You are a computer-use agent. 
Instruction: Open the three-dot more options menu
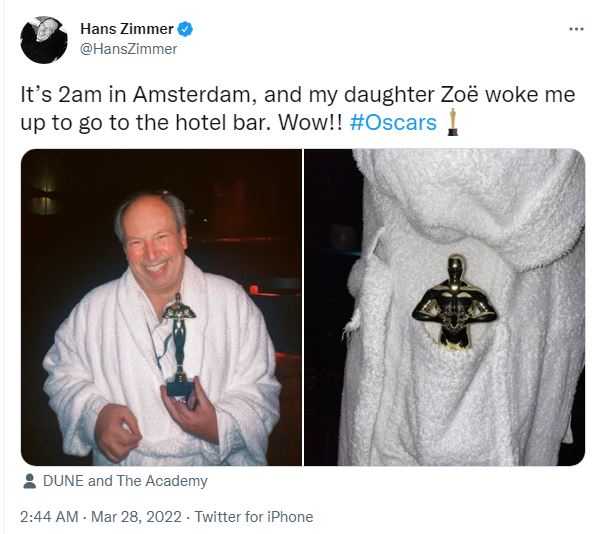(576, 29)
